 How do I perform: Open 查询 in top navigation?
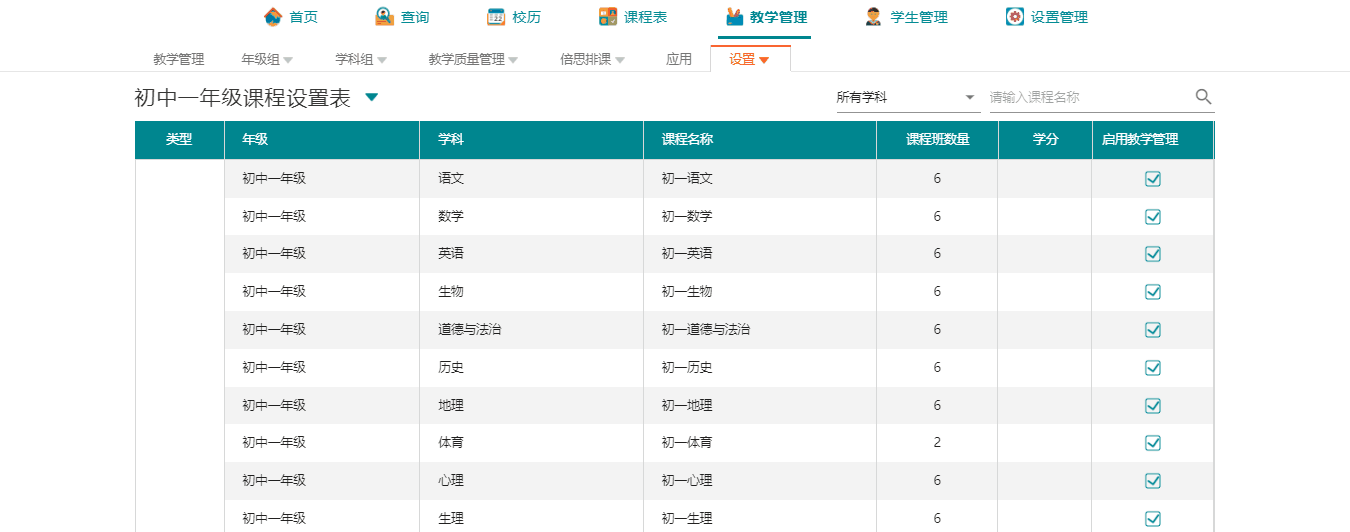click(415, 17)
